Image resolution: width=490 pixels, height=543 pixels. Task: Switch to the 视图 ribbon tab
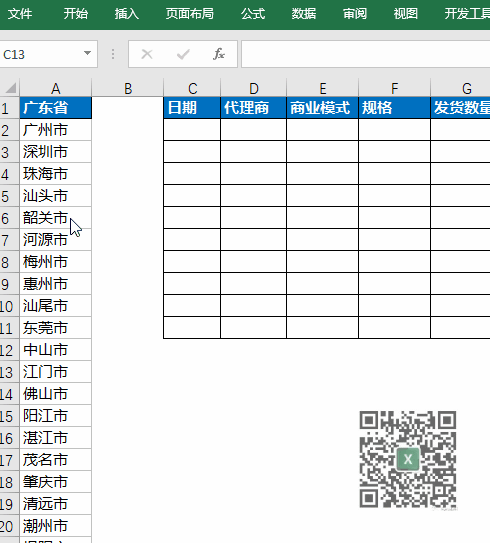(x=406, y=14)
